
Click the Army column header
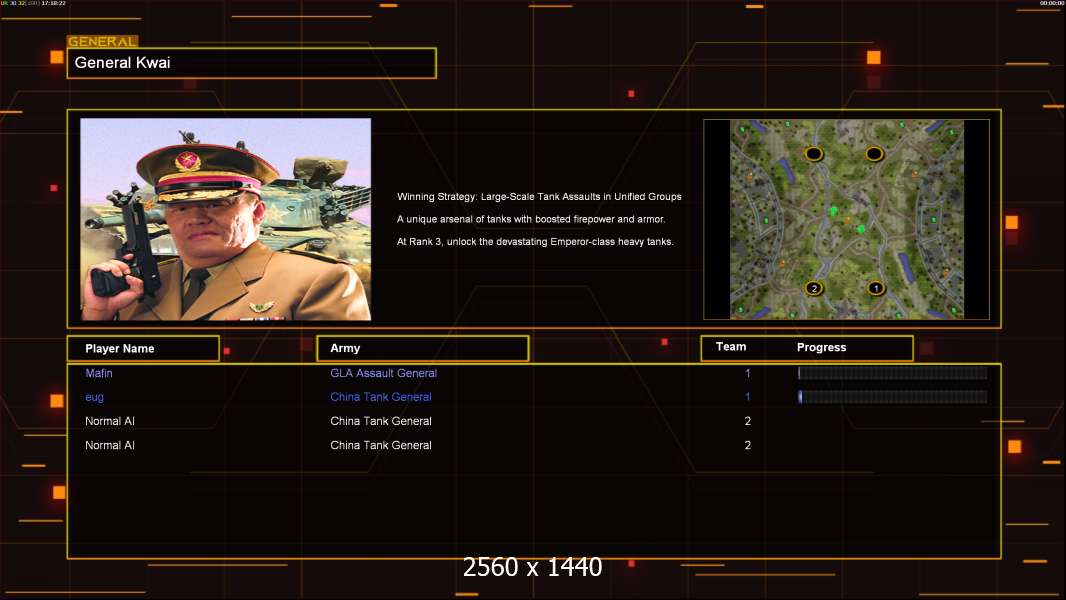422,348
